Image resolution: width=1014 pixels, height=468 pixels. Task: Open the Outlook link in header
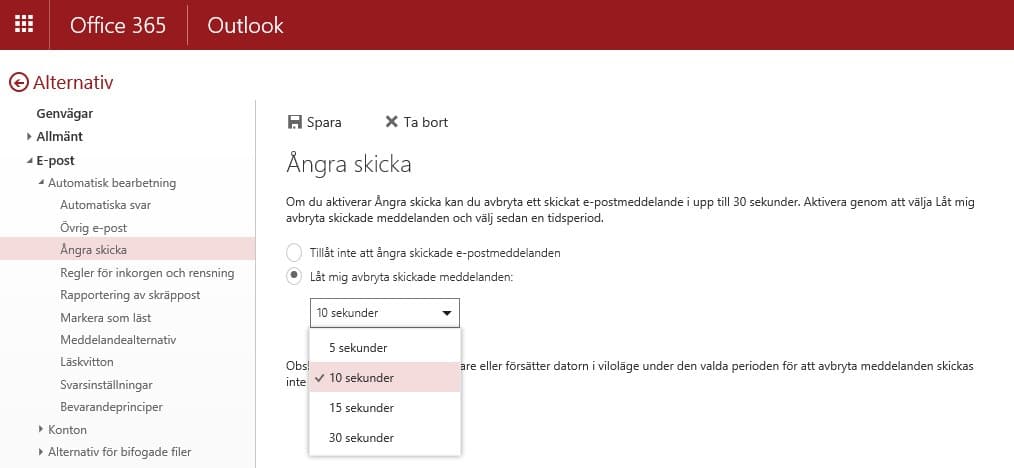245,25
